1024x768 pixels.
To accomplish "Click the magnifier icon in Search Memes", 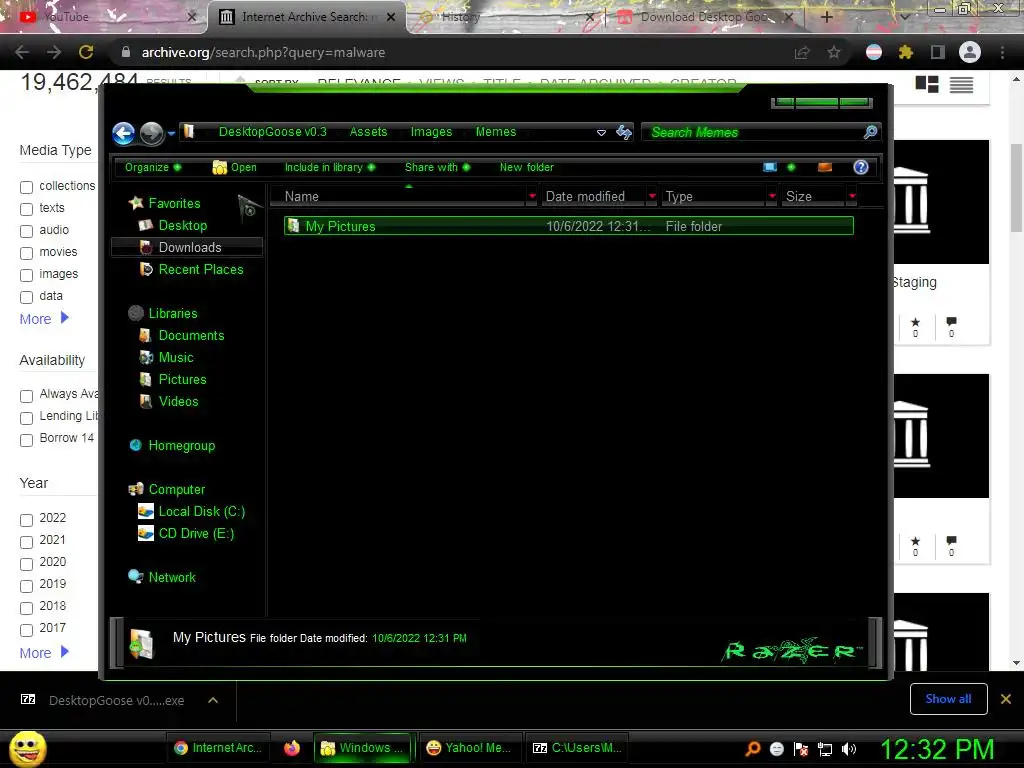I will pos(870,133).
